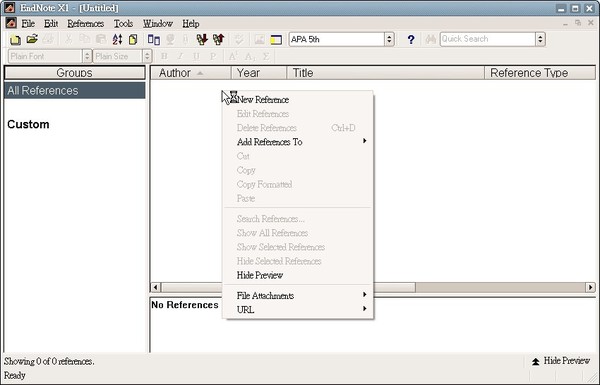Expand Add References To submenu
The height and width of the screenshot is (385, 600).
[298, 142]
